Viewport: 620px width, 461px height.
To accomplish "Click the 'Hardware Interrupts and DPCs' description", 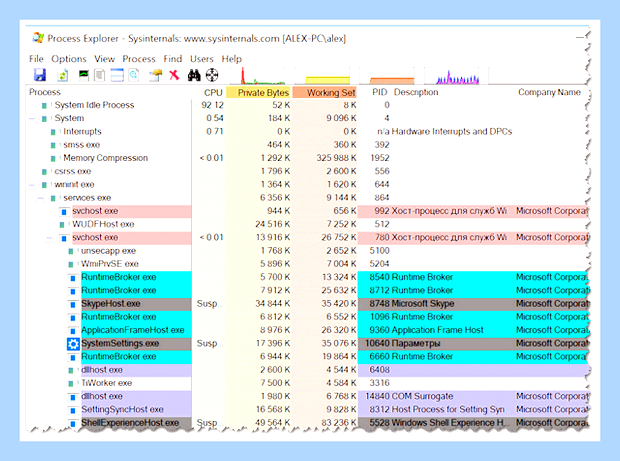I will pyautogui.click(x=452, y=132).
